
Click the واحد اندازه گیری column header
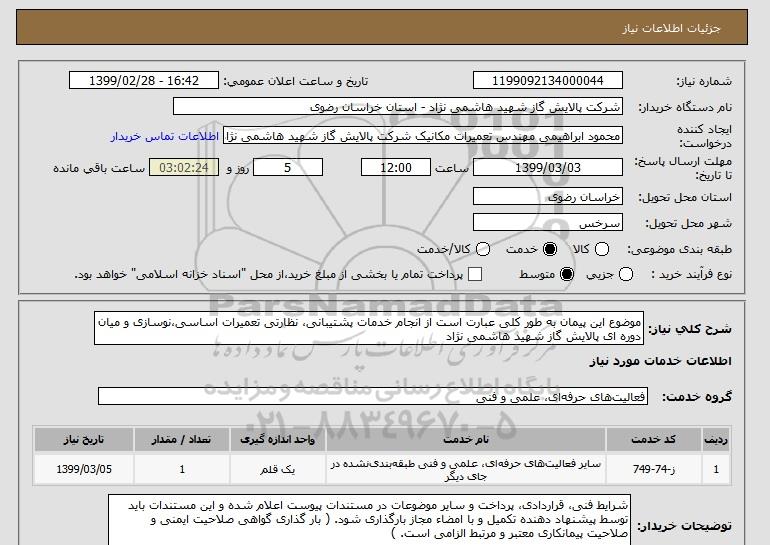click(x=277, y=439)
